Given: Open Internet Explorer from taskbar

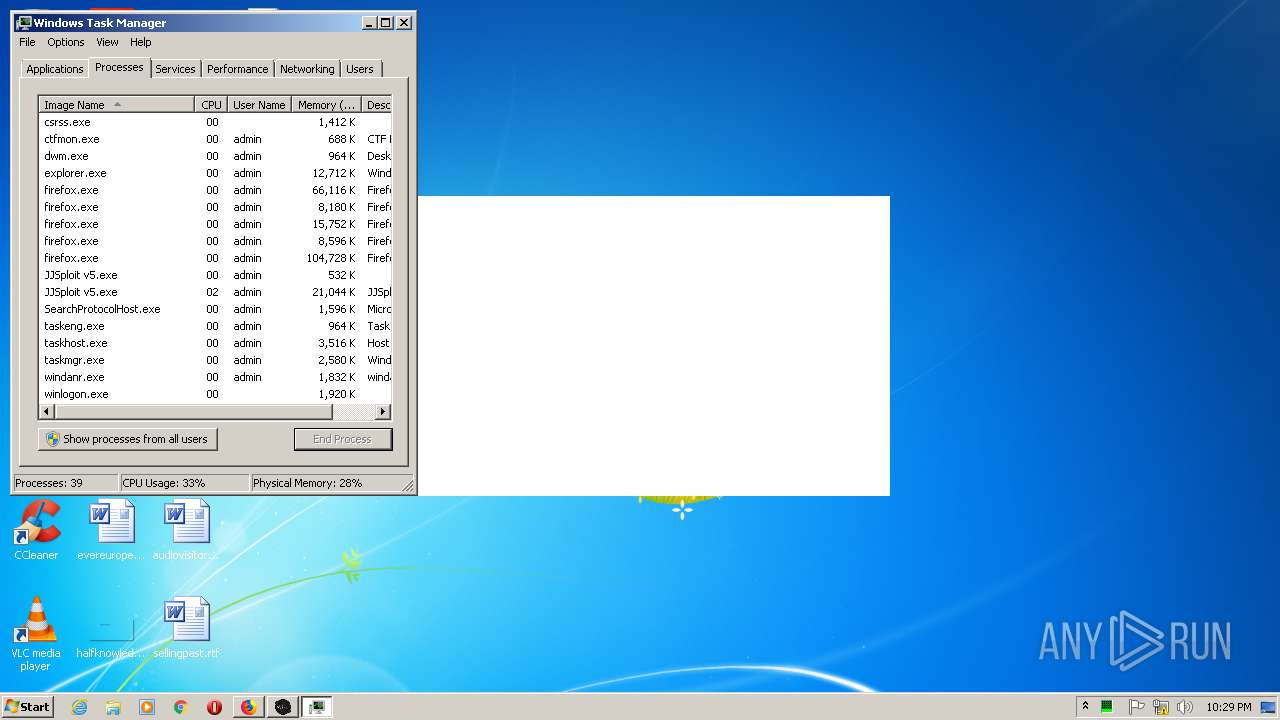Looking at the screenshot, I should click(80, 707).
